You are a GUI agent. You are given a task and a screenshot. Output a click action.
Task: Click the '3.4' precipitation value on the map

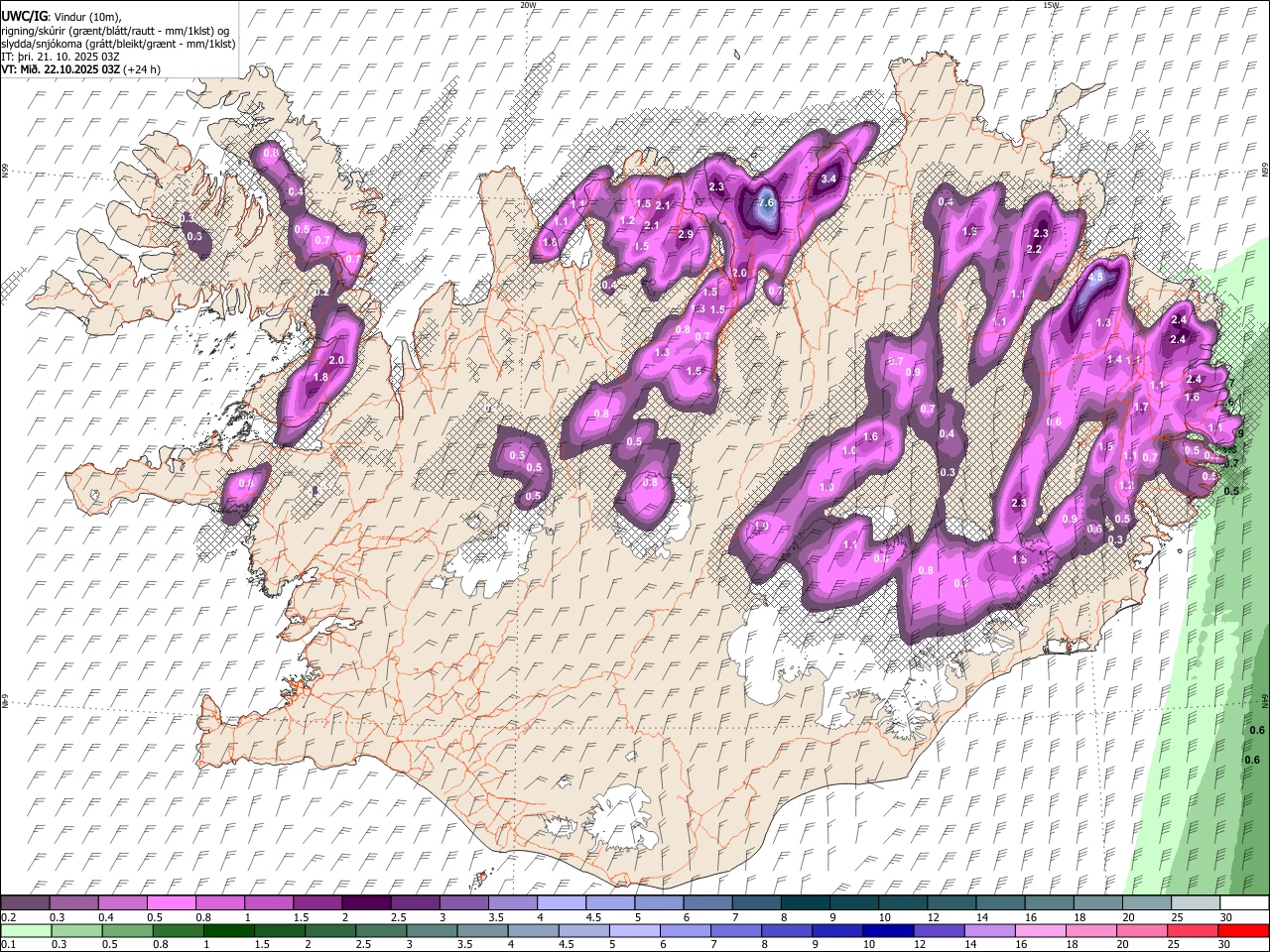pyautogui.click(x=829, y=178)
